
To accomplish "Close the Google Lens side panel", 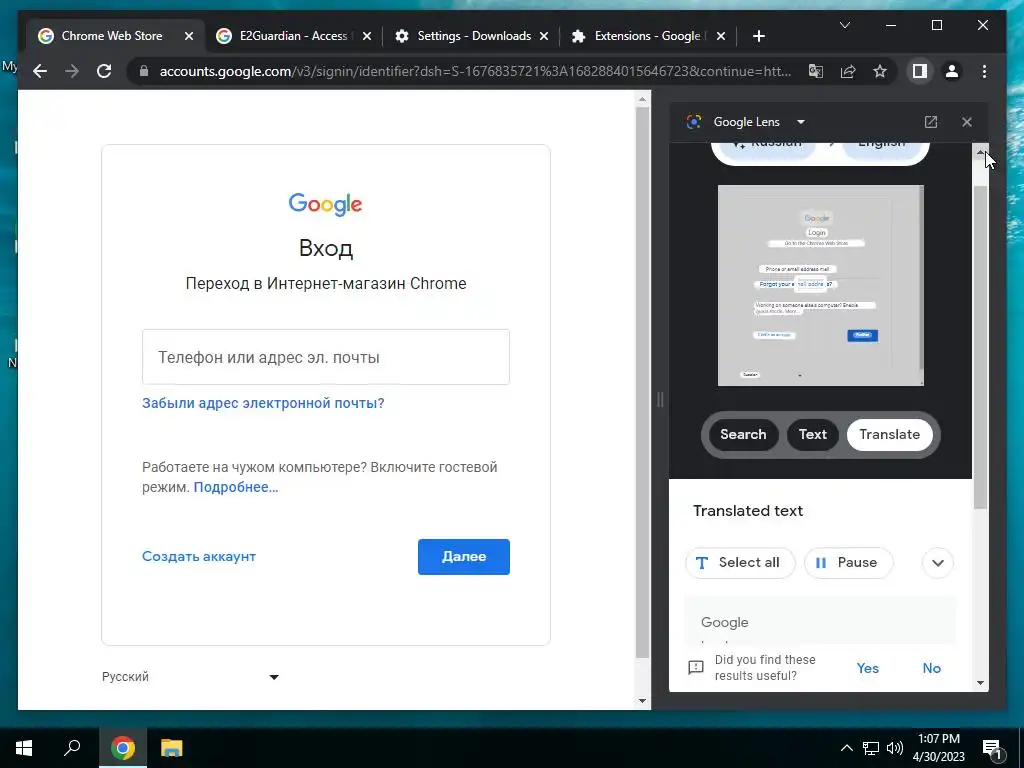I will click(x=967, y=122).
